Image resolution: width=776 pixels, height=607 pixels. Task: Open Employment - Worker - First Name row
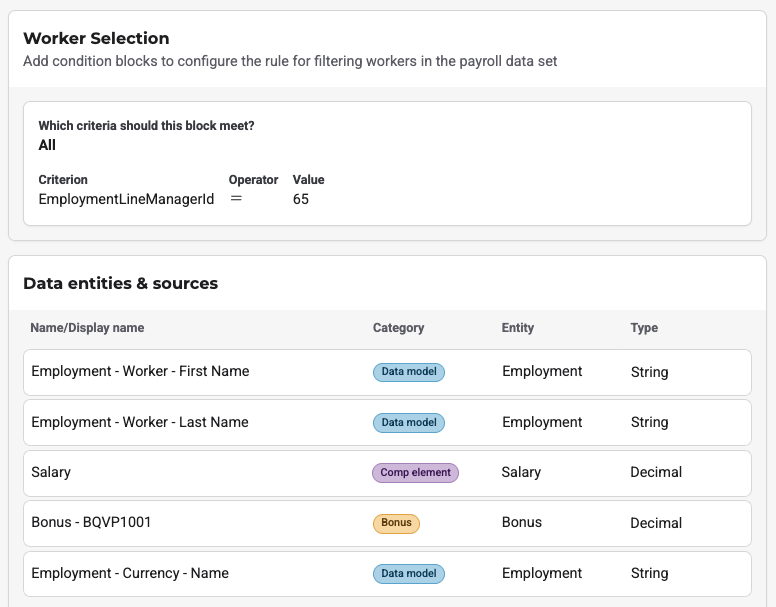point(140,371)
